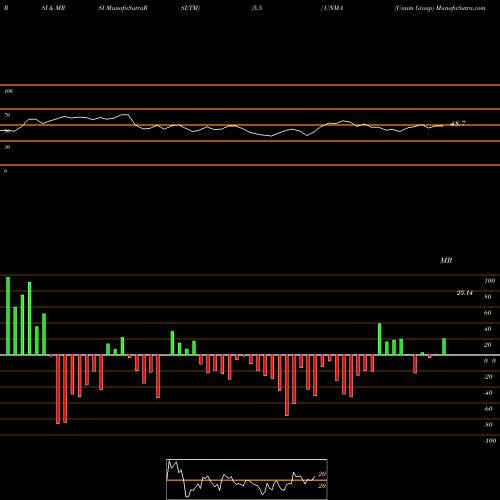Click the last green MR bar on right
Screen dimensions: 500x500
point(444,347)
